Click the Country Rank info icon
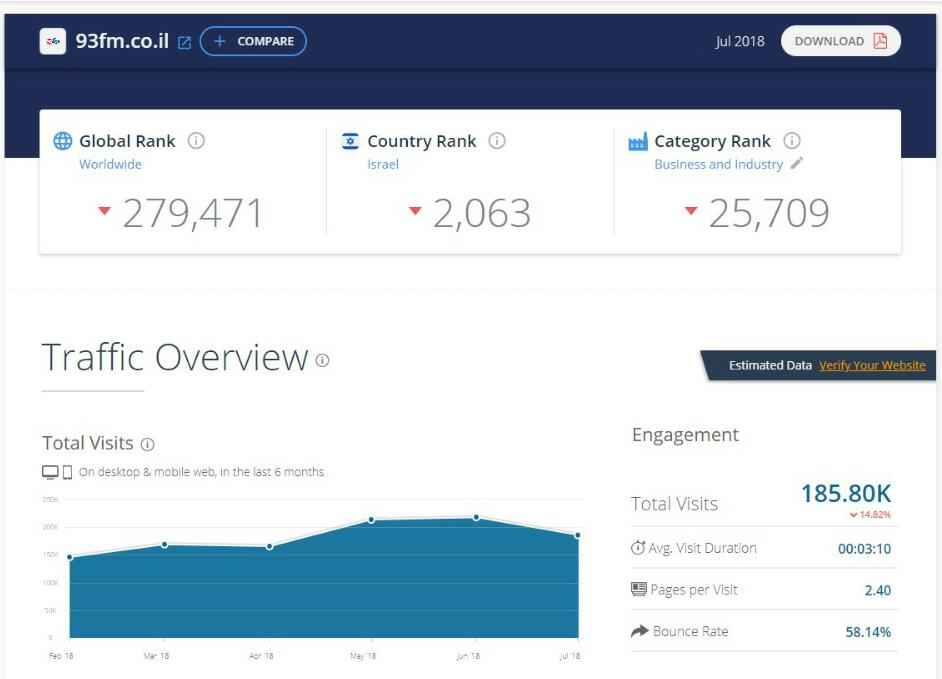The width and height of the screenshot is (942, 679). pos(497,141)
